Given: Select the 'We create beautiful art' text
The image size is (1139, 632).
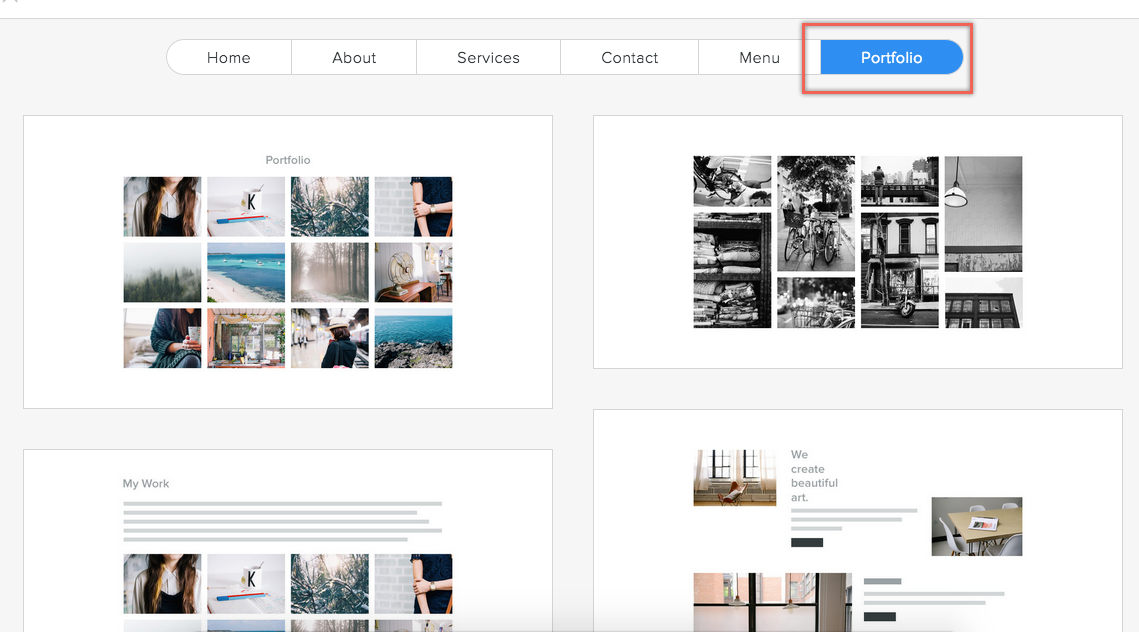Looking at the screenshot, I should (x=814, y=476).
